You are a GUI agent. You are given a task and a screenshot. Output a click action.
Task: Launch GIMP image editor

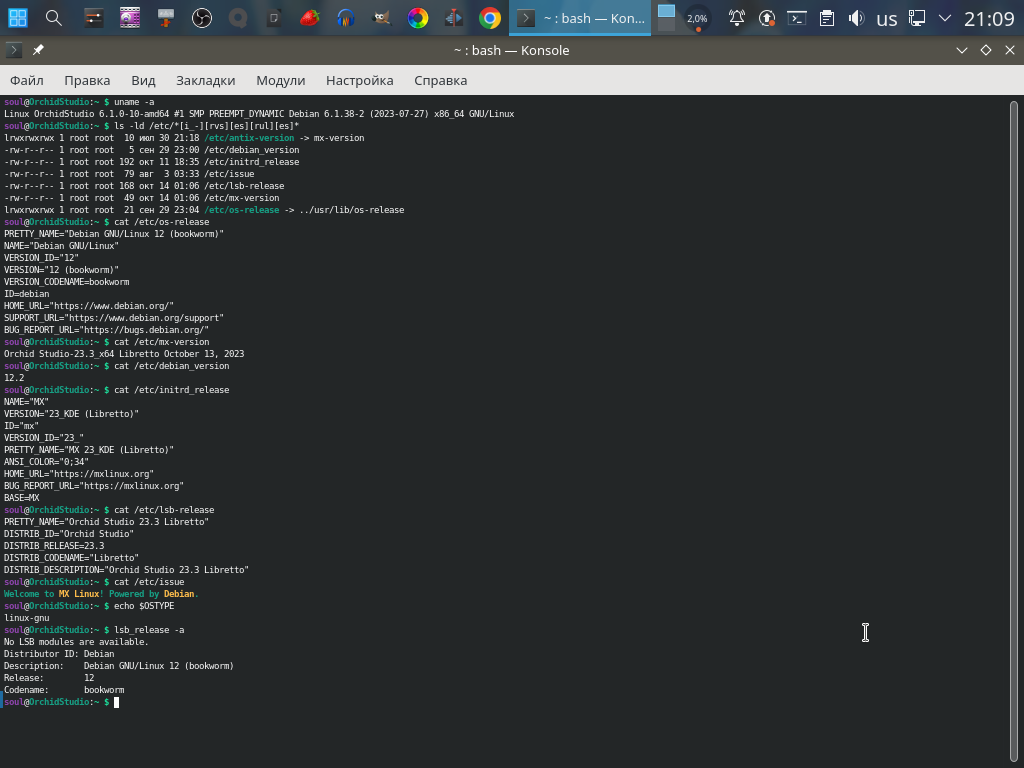381,18
